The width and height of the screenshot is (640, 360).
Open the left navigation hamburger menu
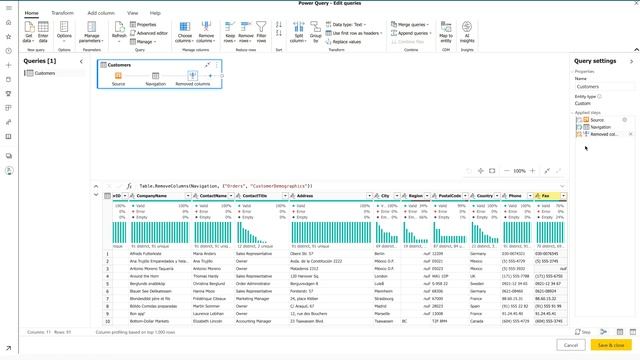point(9,8)
